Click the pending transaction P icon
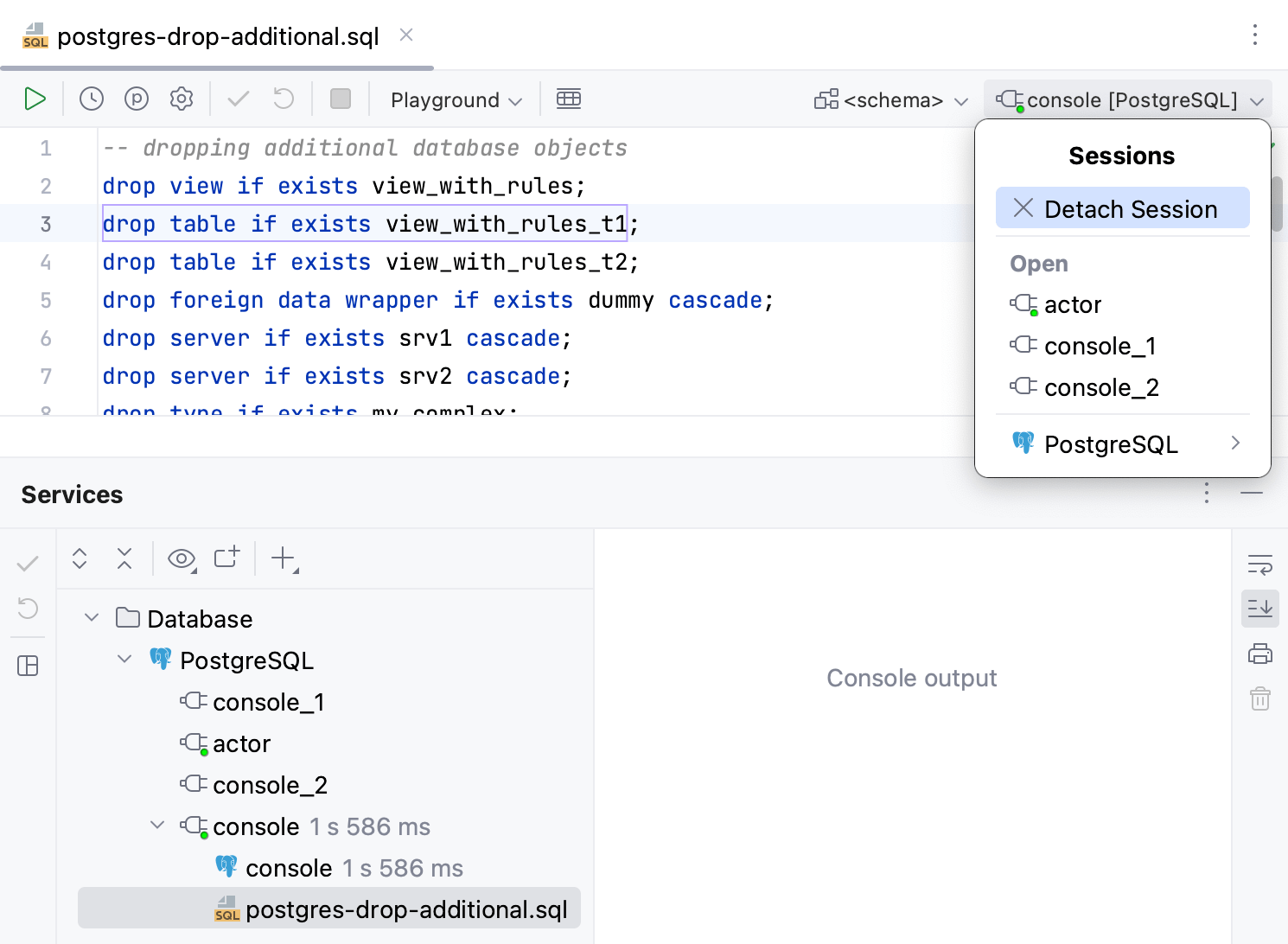The image size is (1288, 944). 137,99
